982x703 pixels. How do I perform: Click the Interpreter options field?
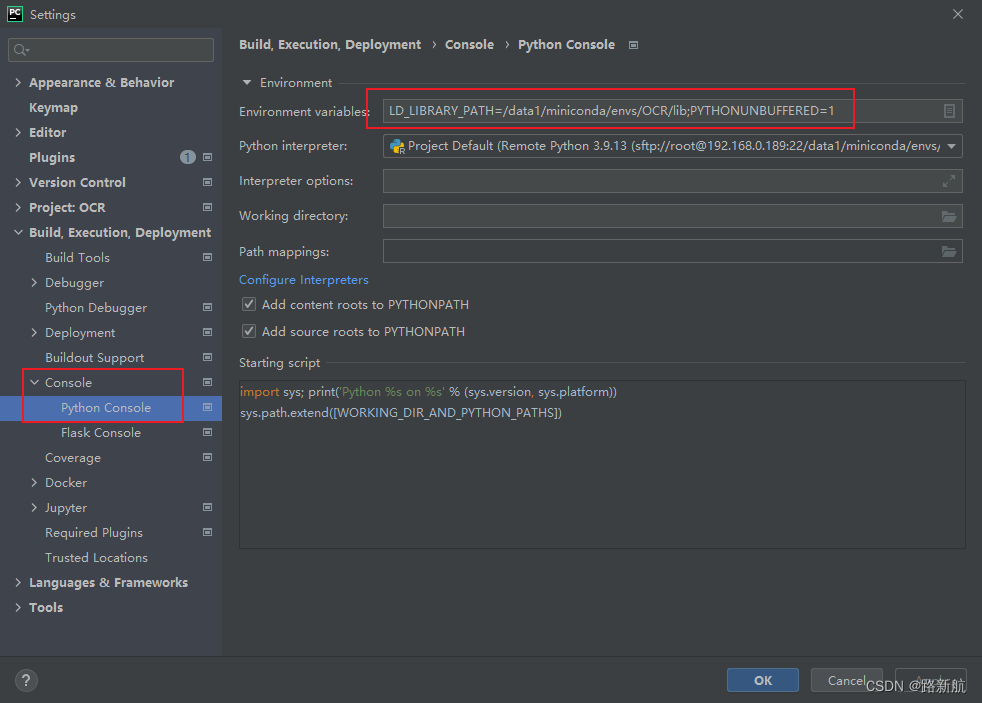673,181
